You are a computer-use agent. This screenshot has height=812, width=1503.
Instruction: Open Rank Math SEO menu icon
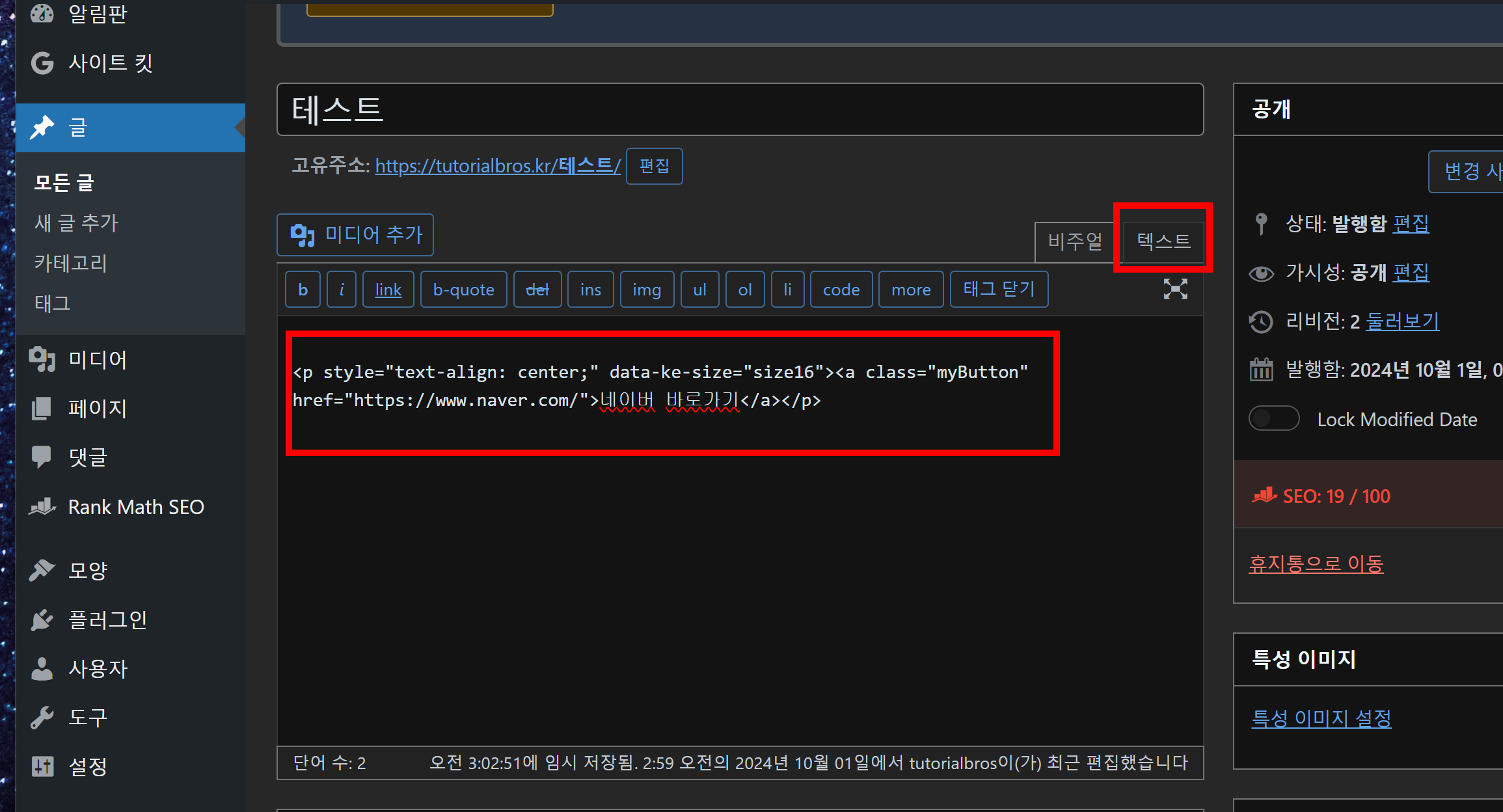[x=42, y=507]
